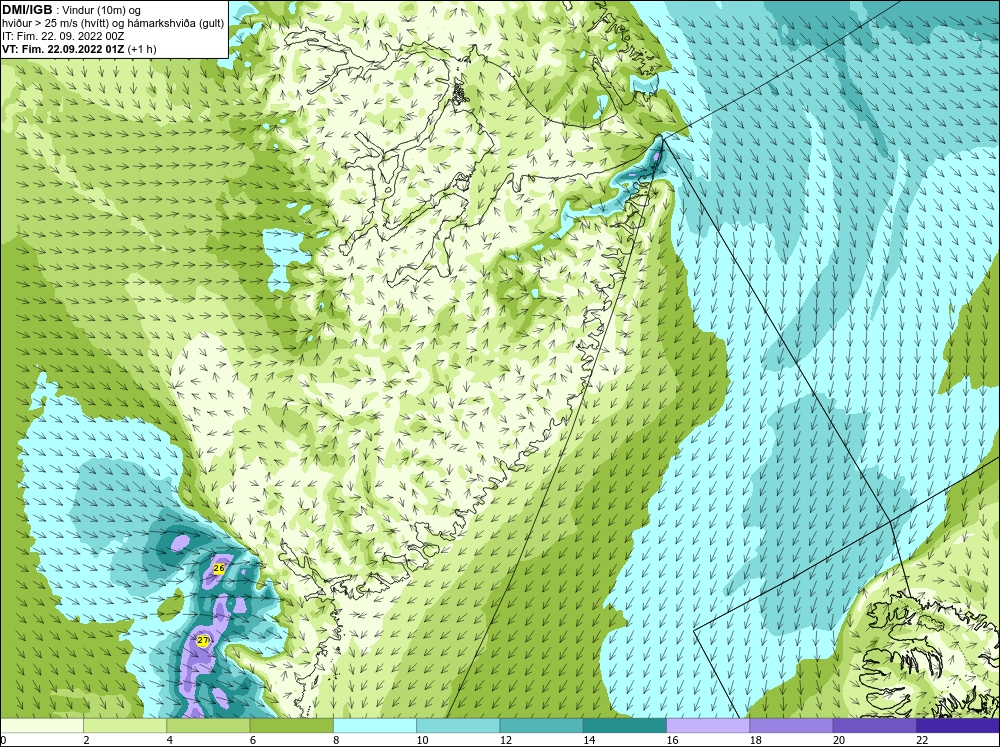1000x747 pixels.
Task: Click the legend value label 16
Action: [672, 740]
